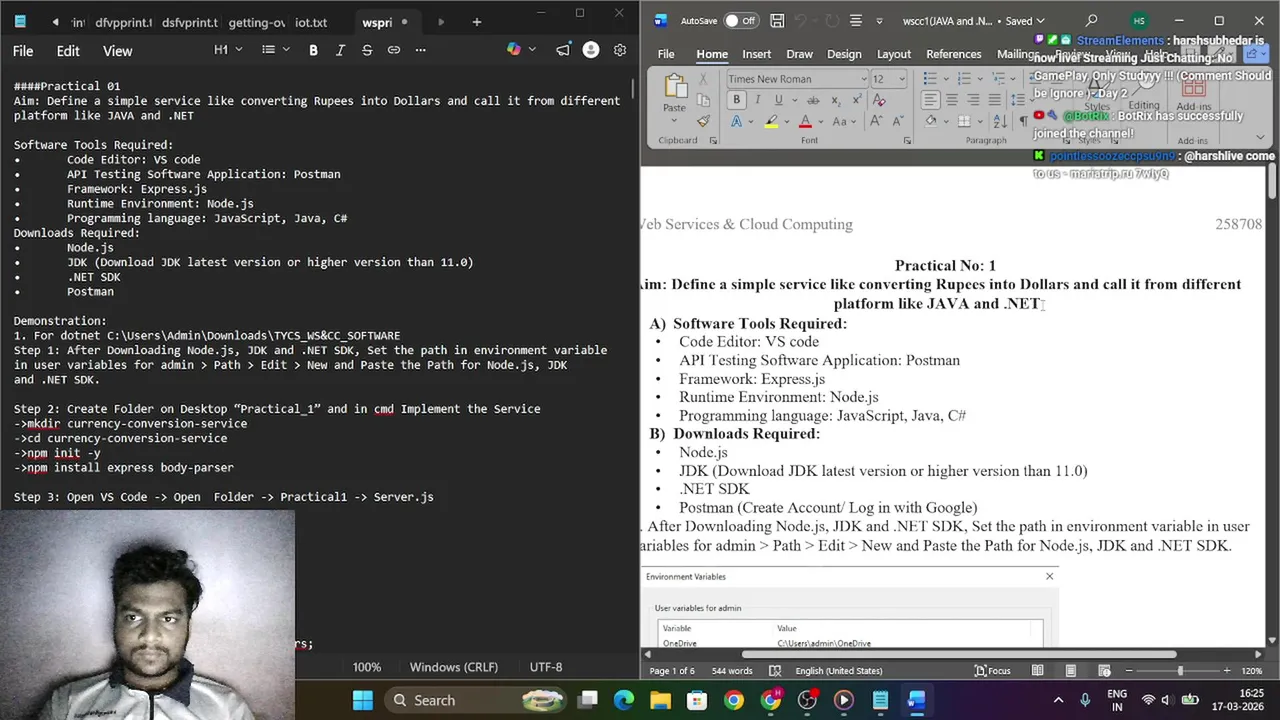Open Notepad View menu
Screen dimensions: 1280x720
pos(117,51)
